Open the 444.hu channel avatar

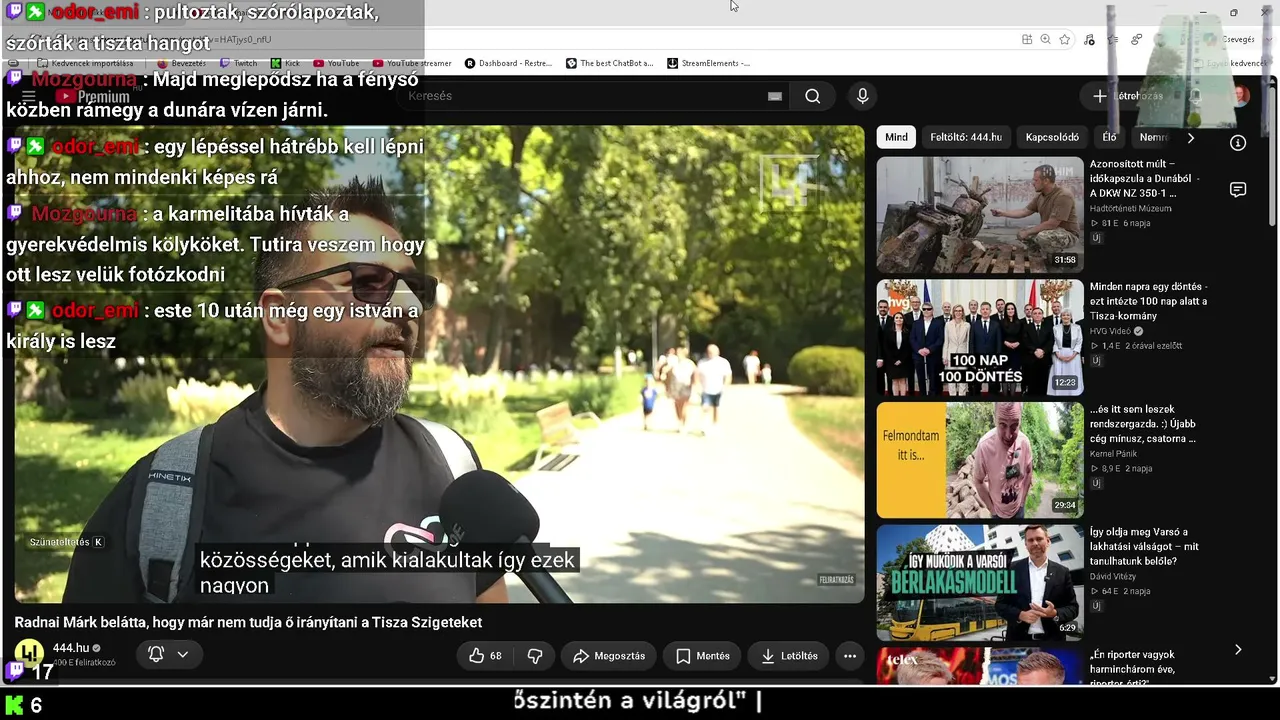coord(29,654)
